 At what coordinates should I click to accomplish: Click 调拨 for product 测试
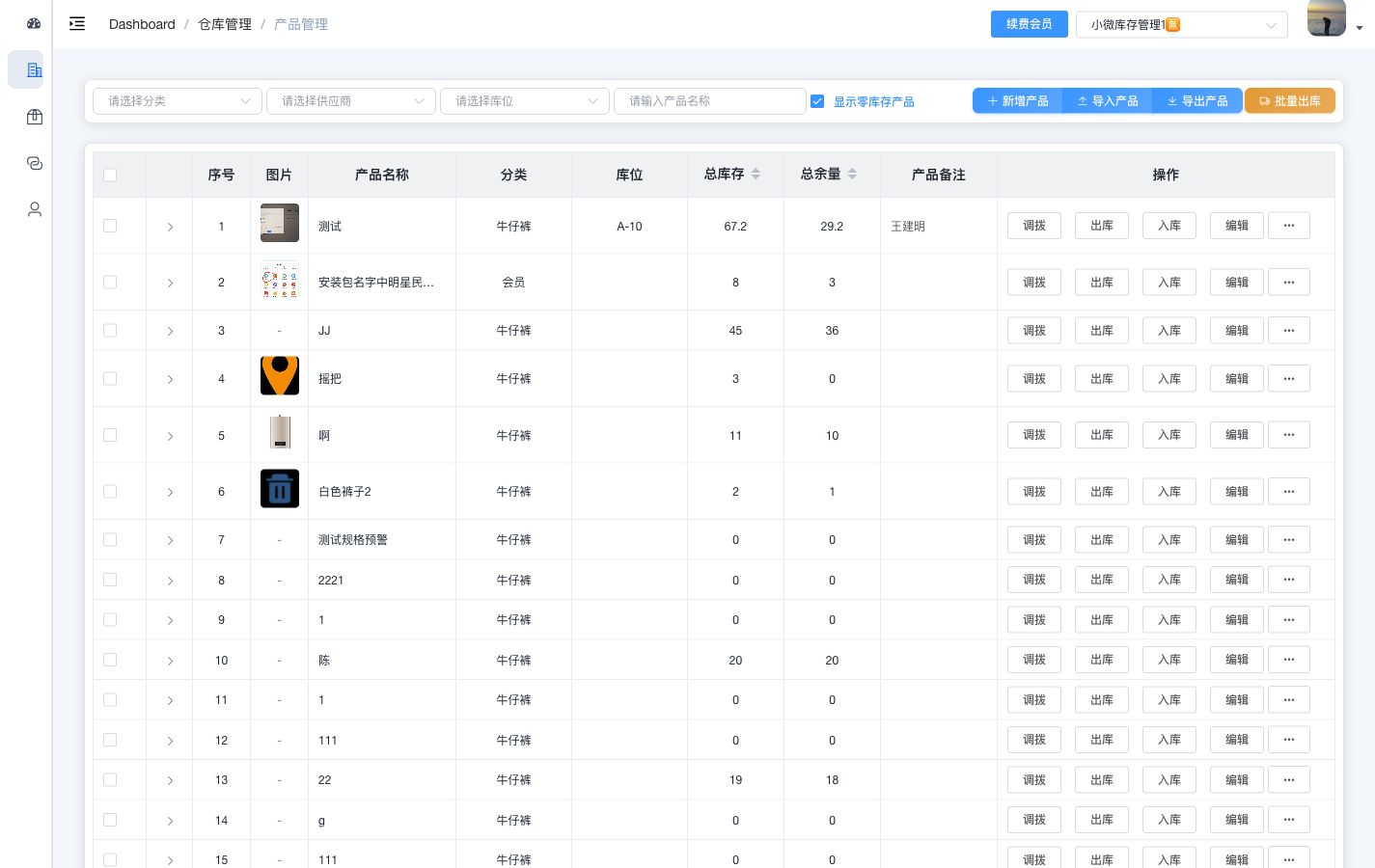tap(1034, 226)
